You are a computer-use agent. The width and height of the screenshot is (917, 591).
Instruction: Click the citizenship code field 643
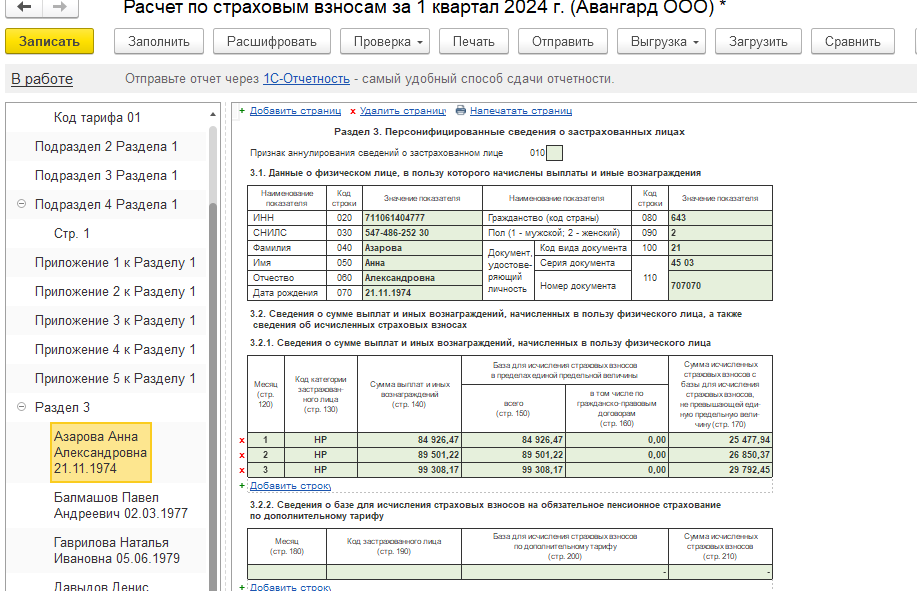click(x=720, y=217)
